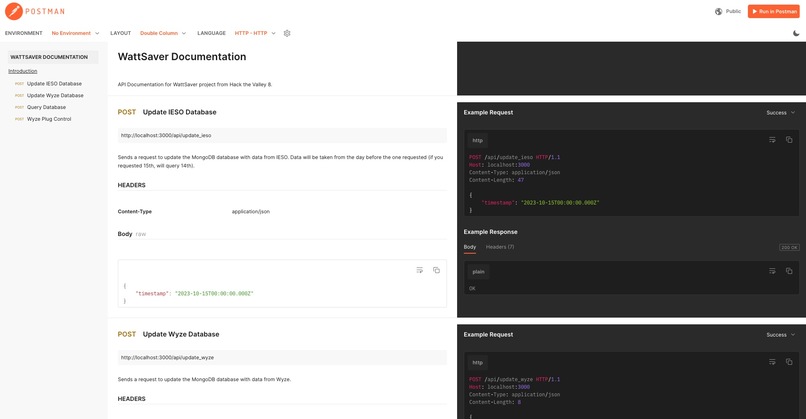Open Success dropdown for update_wyze example
The image size is (806, 419).
(780, 335)
